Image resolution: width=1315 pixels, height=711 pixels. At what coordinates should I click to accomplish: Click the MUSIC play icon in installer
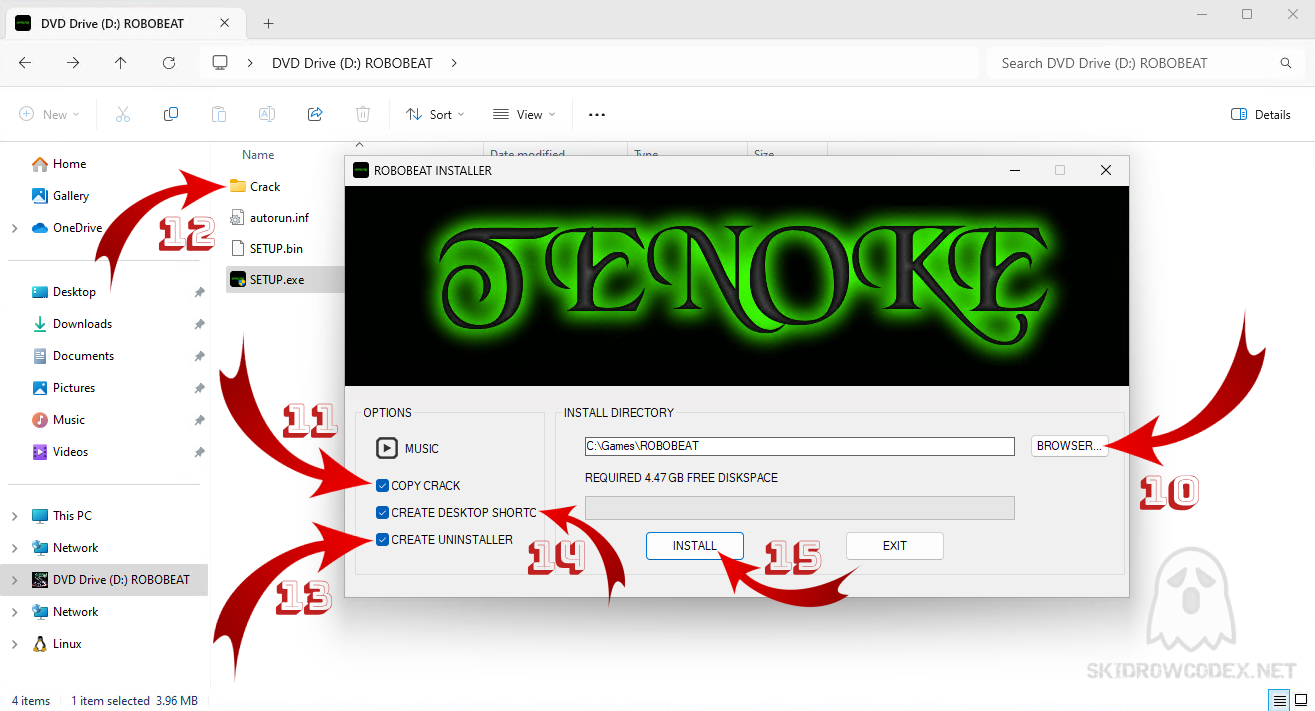pyautogui.click(x=386, y=448)
